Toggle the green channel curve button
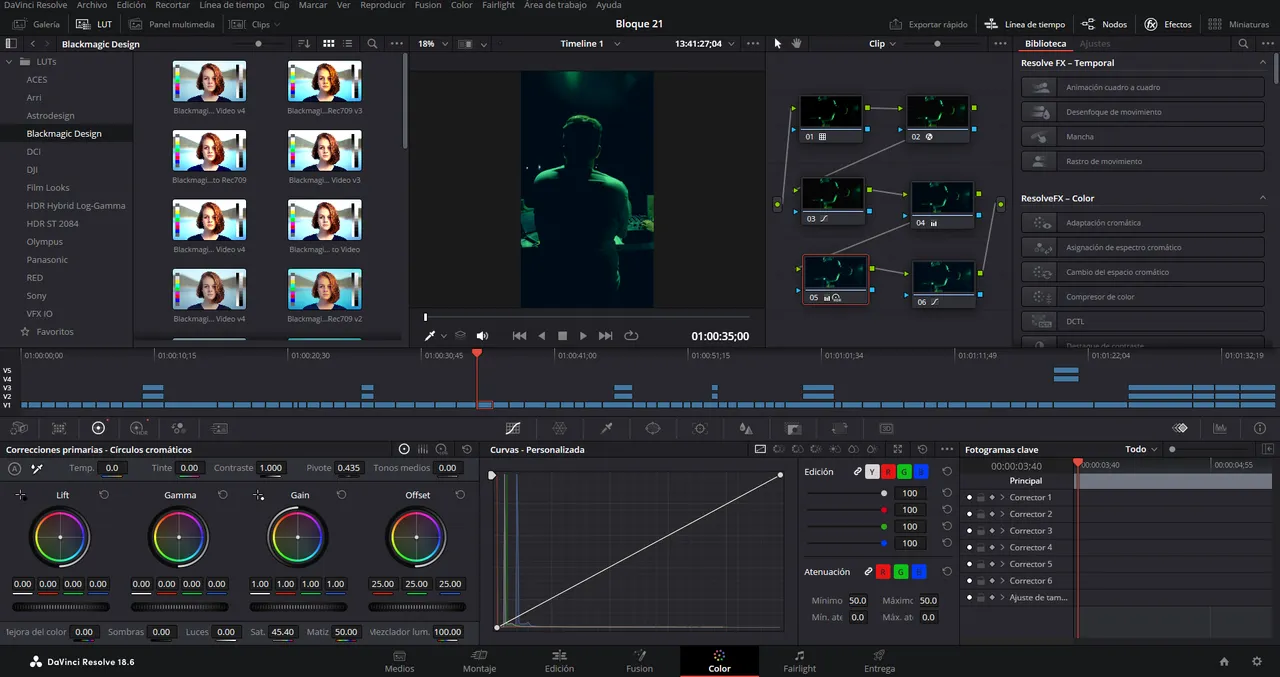This screenshot has width=1280, height=677. click(x=904, y=472)
